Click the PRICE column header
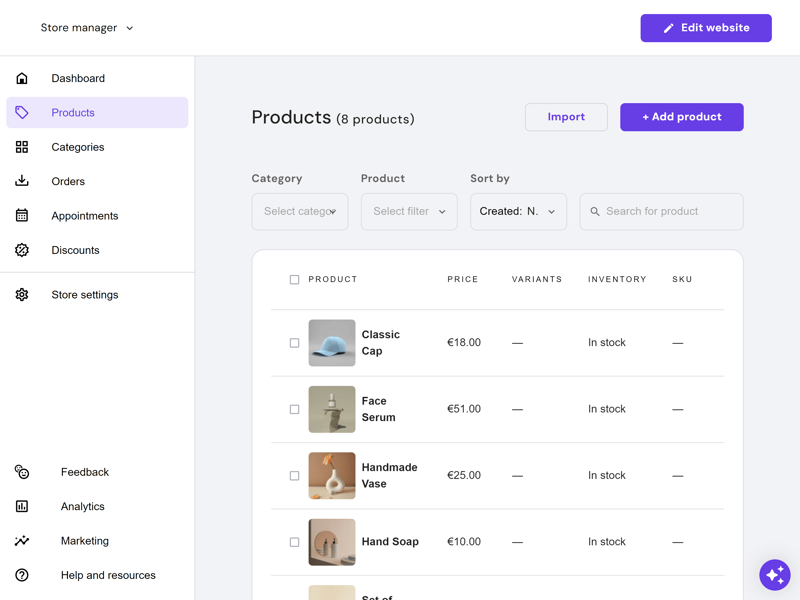This screenshot has height=600, width=800. click(x=463, y=279)
